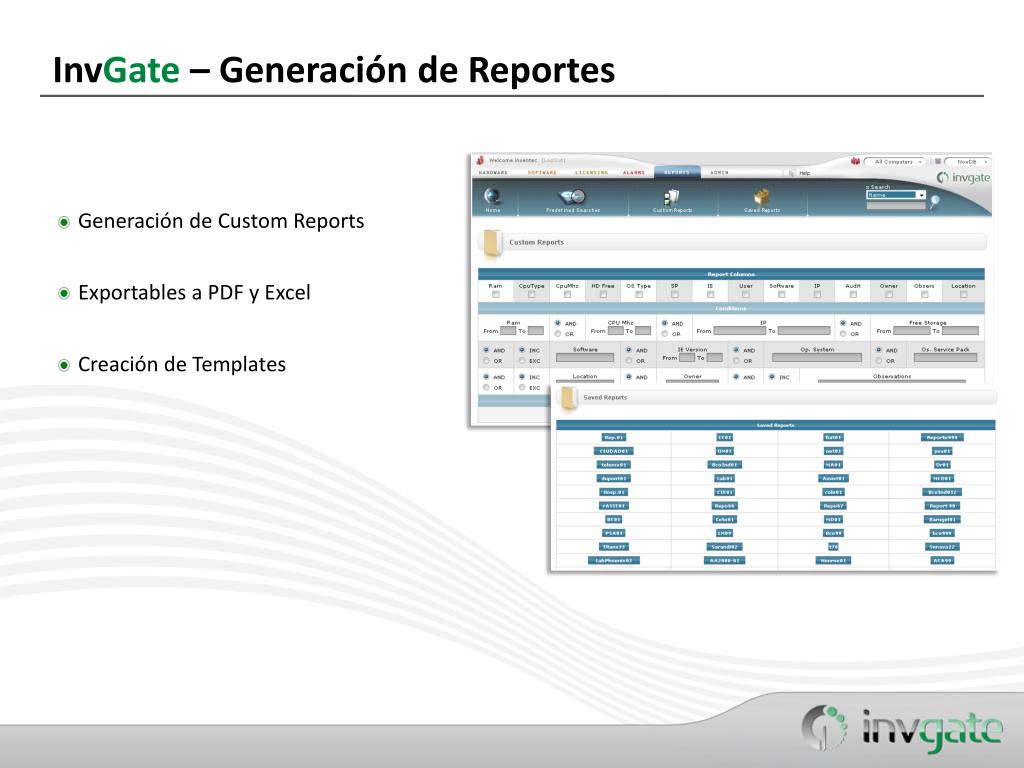Open Predefined Searches icon in toolbar

click(x=573, y=197)
